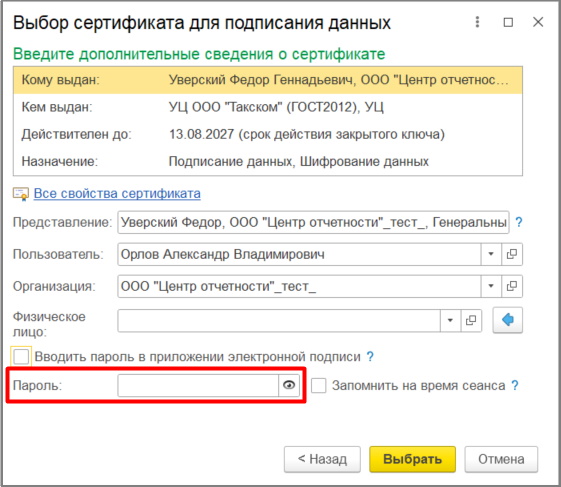The width and height of the screenshot is (561, 487).
Task: Click the help icon beside Вводить пароль в приложении
Action: [370, 357]
